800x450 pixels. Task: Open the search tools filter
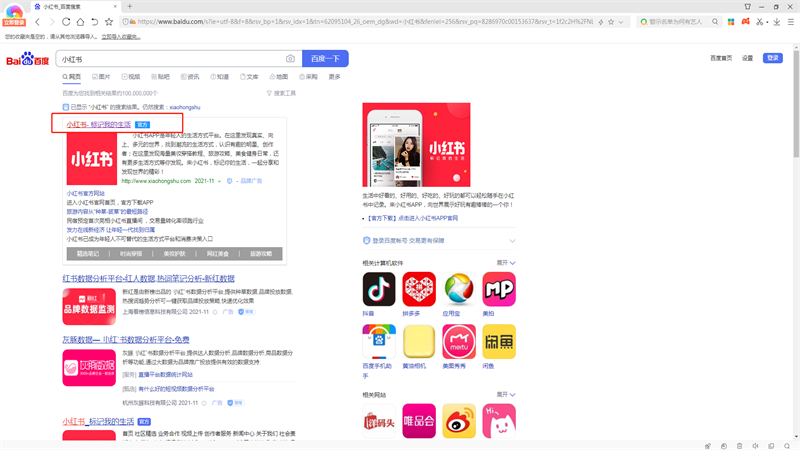(281, 93)
